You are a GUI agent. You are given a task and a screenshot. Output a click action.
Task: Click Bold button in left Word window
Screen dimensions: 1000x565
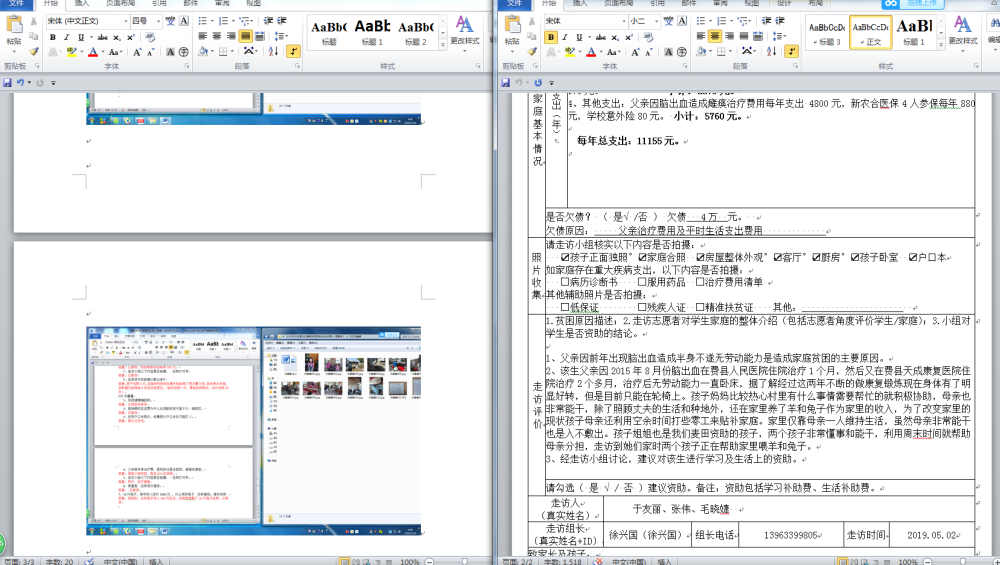click(53, 37)
